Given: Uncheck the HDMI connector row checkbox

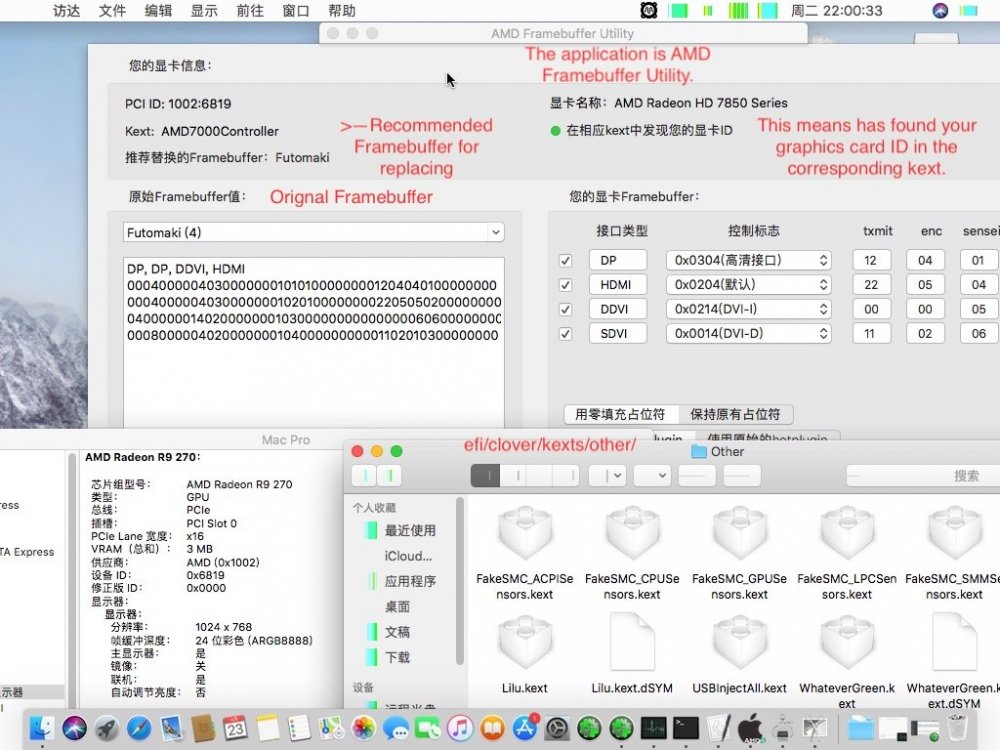Looking at the screenshot, I should pos(565,284).
